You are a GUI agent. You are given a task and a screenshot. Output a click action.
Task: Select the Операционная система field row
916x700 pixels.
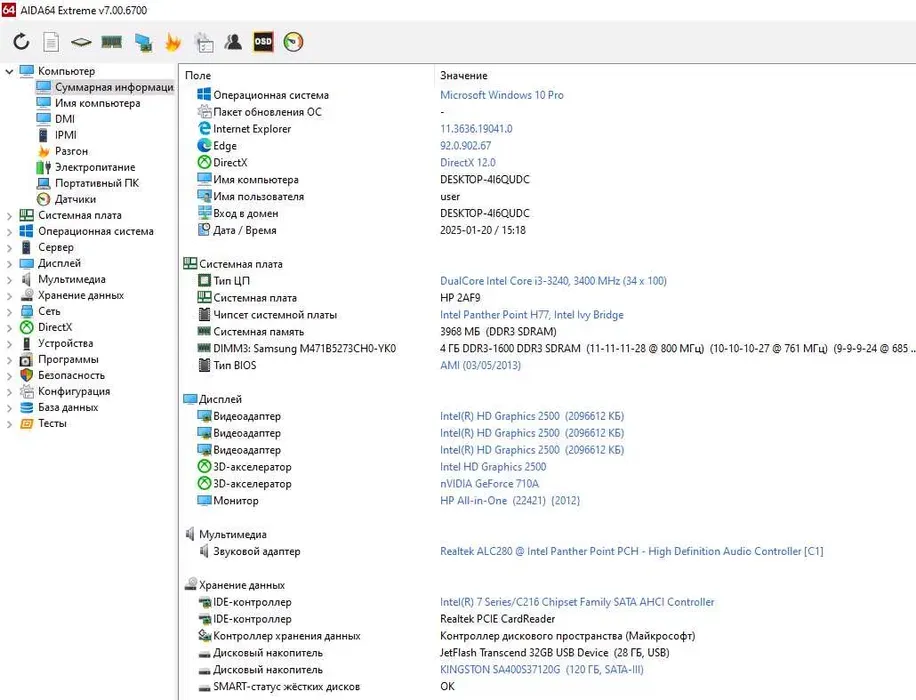tap(263, 95)
